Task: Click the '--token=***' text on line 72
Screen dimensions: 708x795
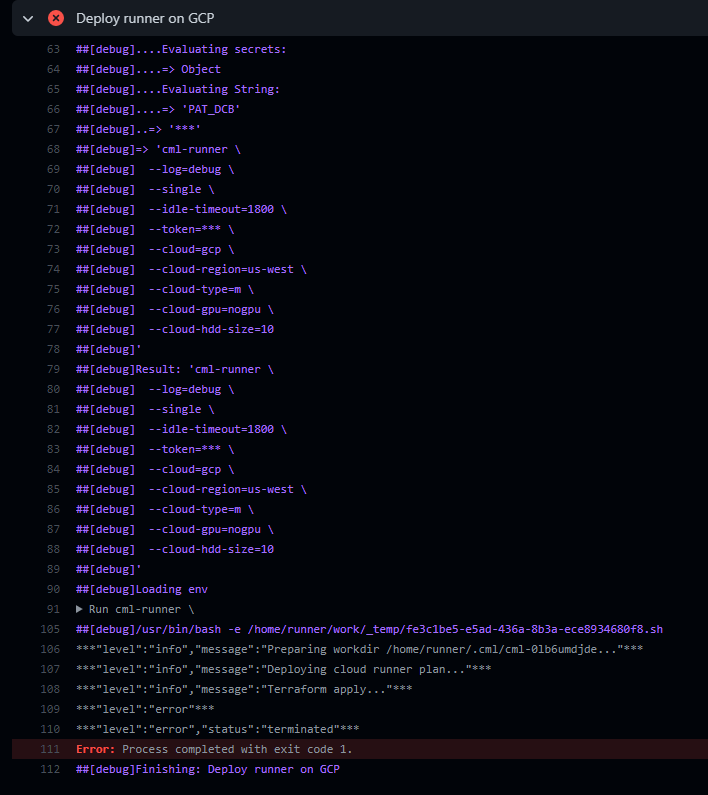Action: click(185, 229)
